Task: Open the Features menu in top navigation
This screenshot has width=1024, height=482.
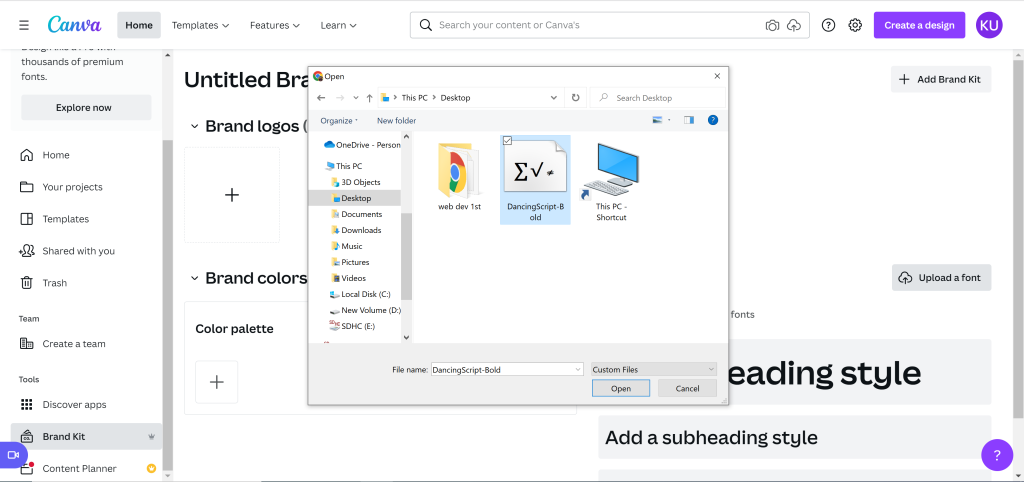Action: pyautogui.click(x=275, y=25)
